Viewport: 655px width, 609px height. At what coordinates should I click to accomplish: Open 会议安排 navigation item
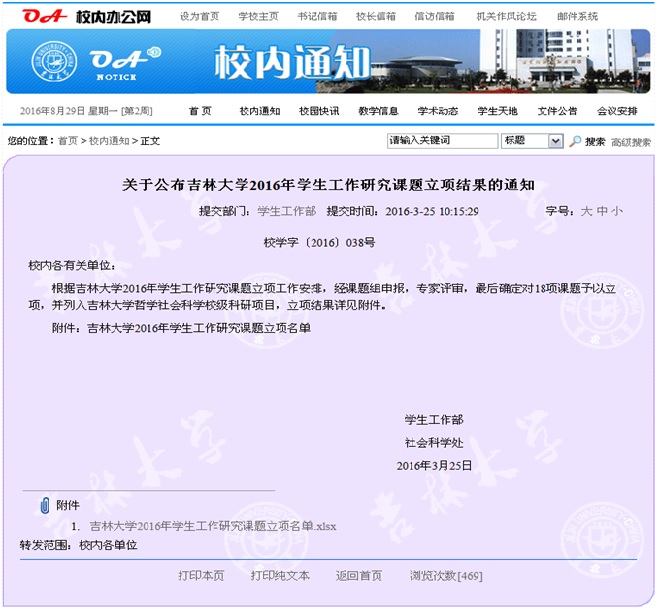tap(617, 111)
